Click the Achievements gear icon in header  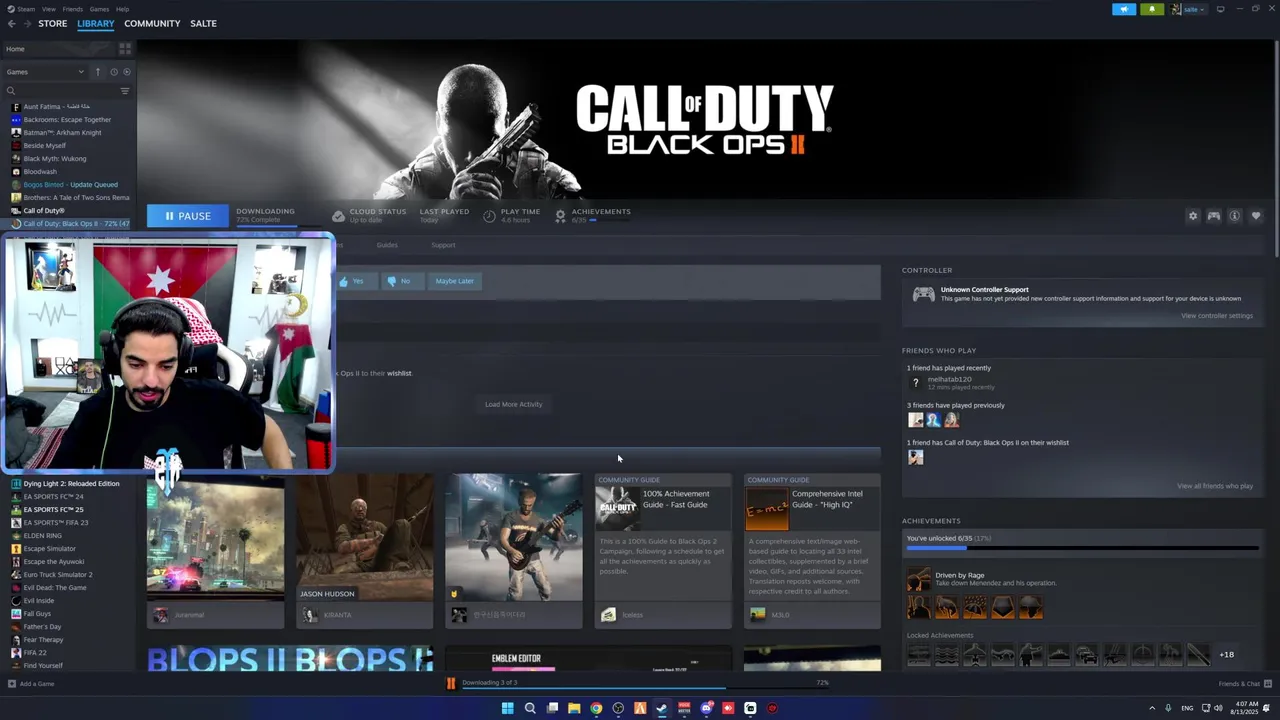(x=560, y=215)
